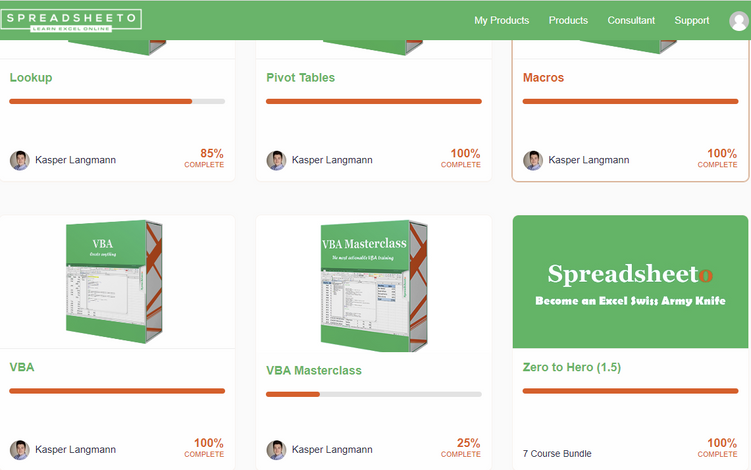Click the Lookup course progress bar
This screenshot has width=751, height=470.
pos(117,102)
